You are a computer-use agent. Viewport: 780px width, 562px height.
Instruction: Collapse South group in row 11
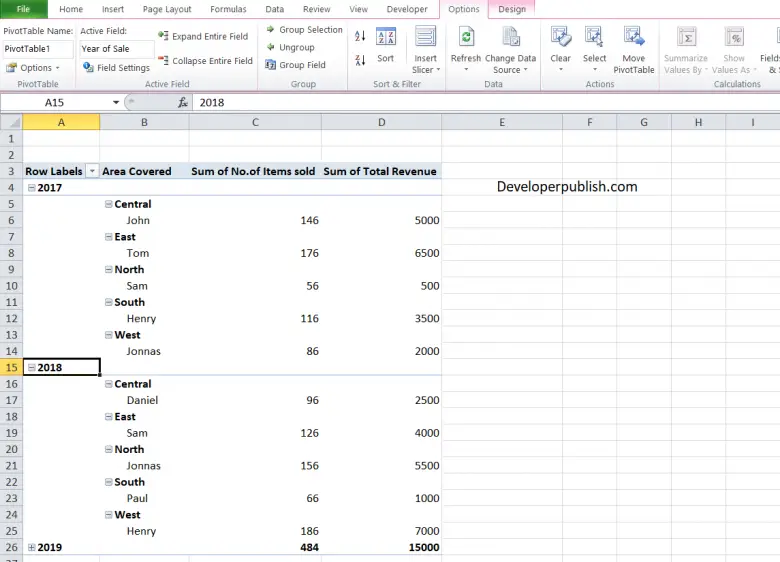click(108, 302)
